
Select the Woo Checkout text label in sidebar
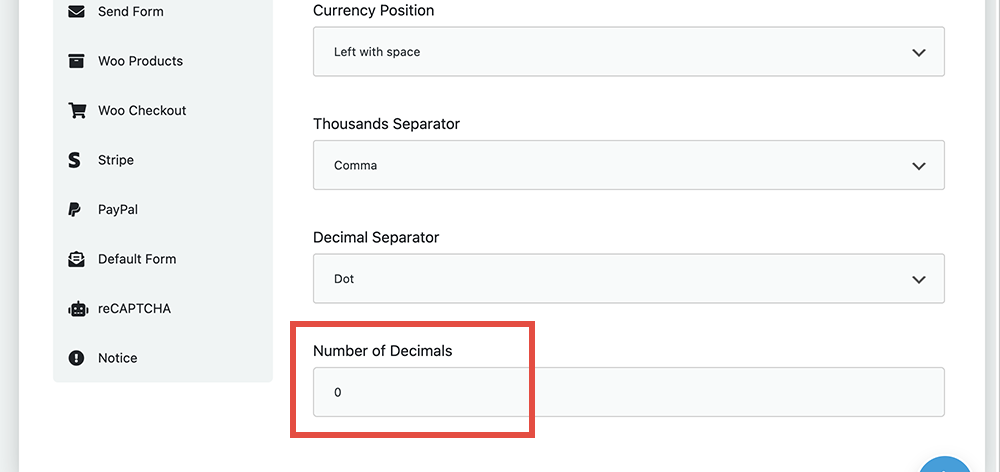click(x=142, y=110)
